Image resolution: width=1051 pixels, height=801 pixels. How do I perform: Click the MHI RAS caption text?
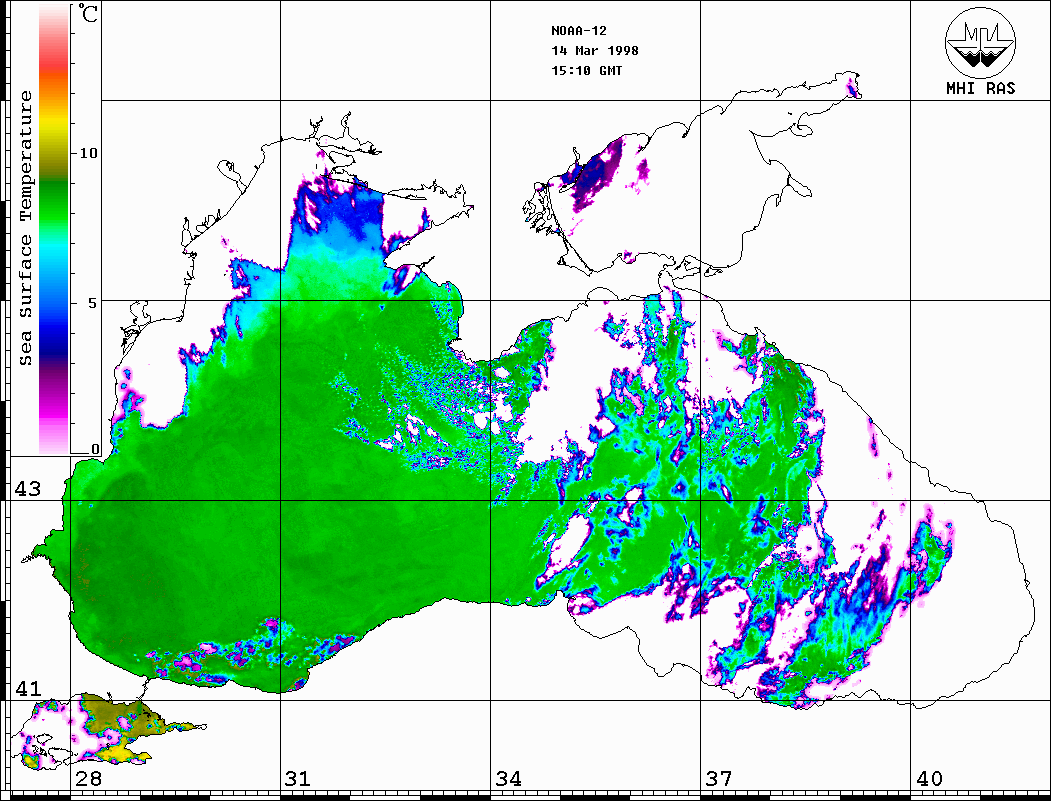(980, 88)
